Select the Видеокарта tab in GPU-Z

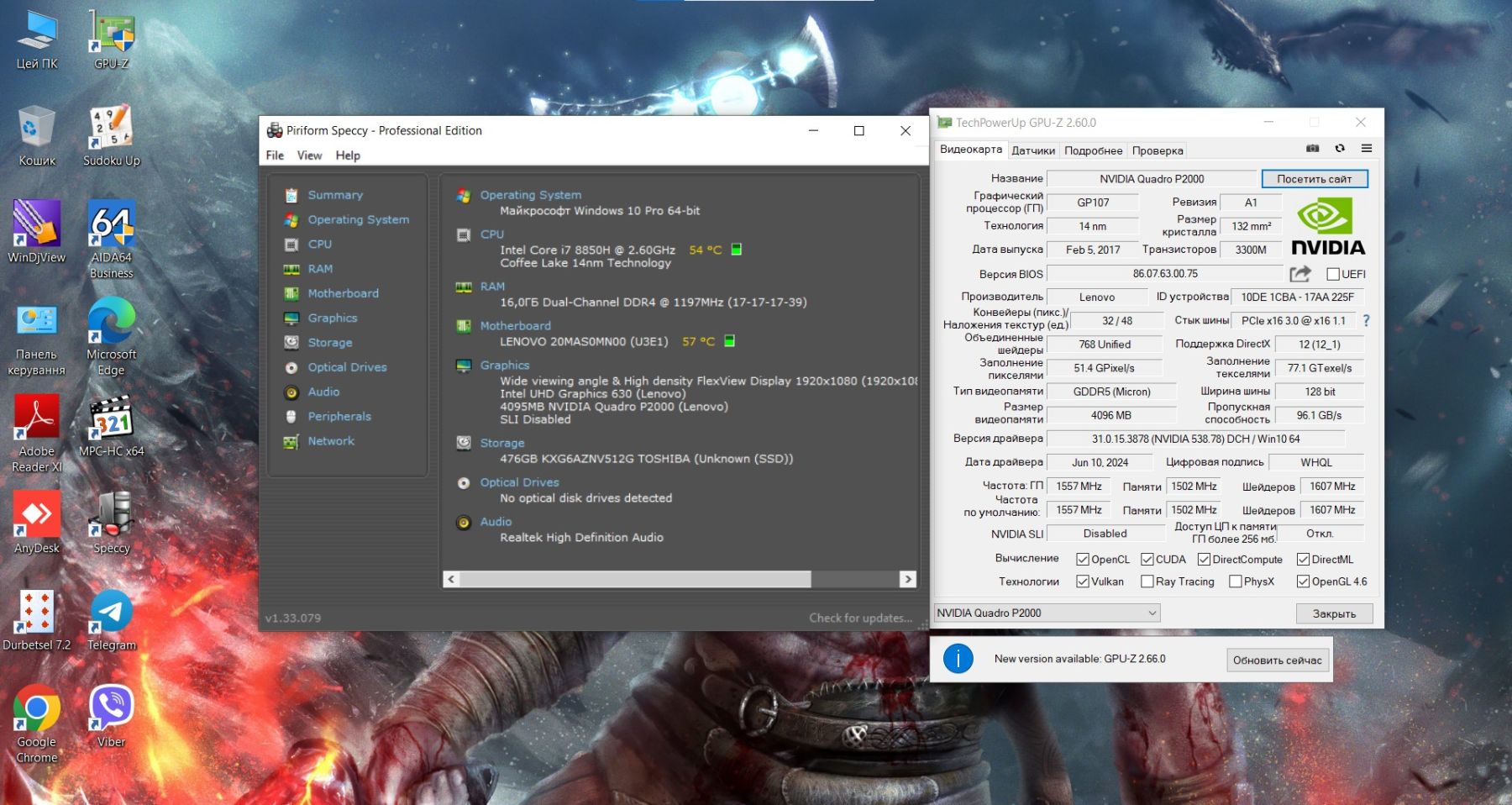tap(971, 150)
